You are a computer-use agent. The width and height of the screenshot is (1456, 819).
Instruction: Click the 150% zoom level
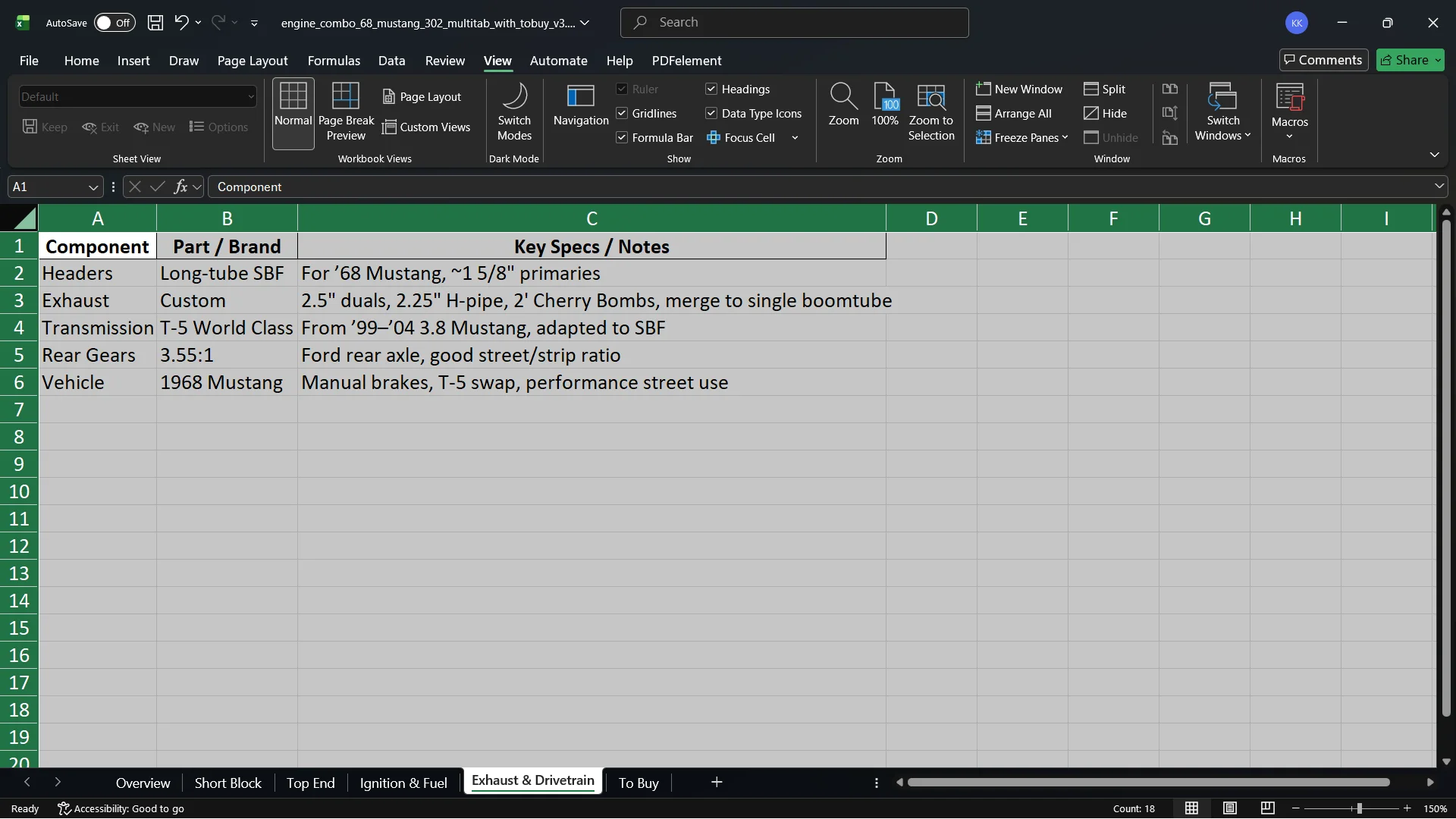(x=1435, y=808)
